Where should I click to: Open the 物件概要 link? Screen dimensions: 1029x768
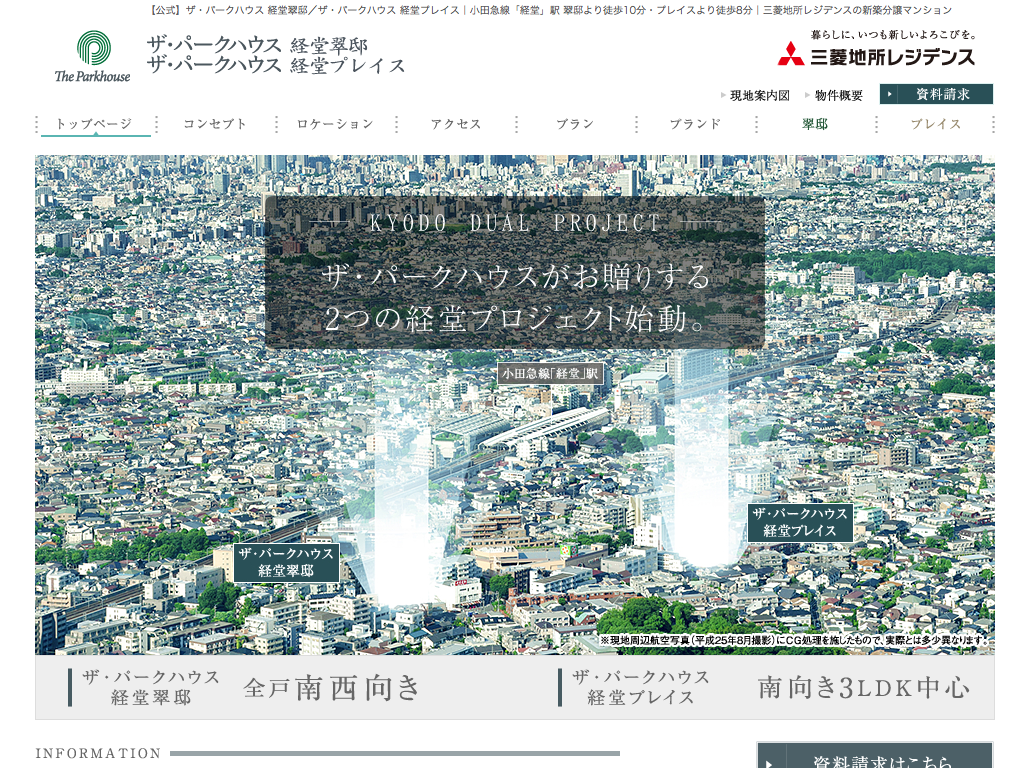click(x=838, y=95)
